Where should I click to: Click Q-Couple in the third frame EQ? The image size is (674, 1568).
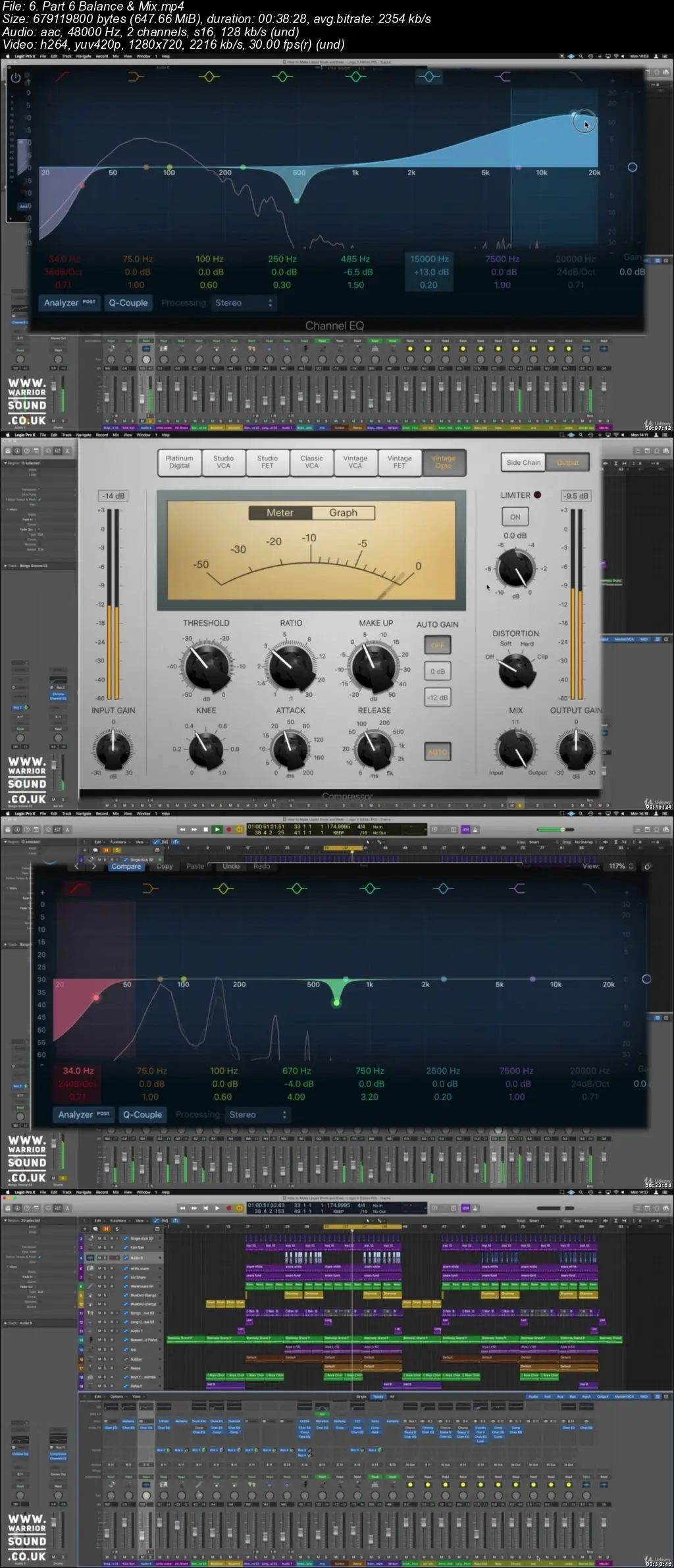point(143,1114)
